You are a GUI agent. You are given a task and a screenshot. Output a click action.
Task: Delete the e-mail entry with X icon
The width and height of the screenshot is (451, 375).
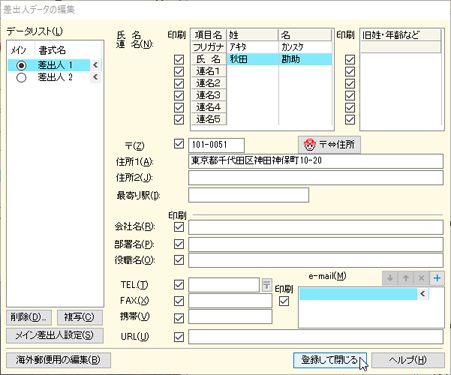point(421,278)
